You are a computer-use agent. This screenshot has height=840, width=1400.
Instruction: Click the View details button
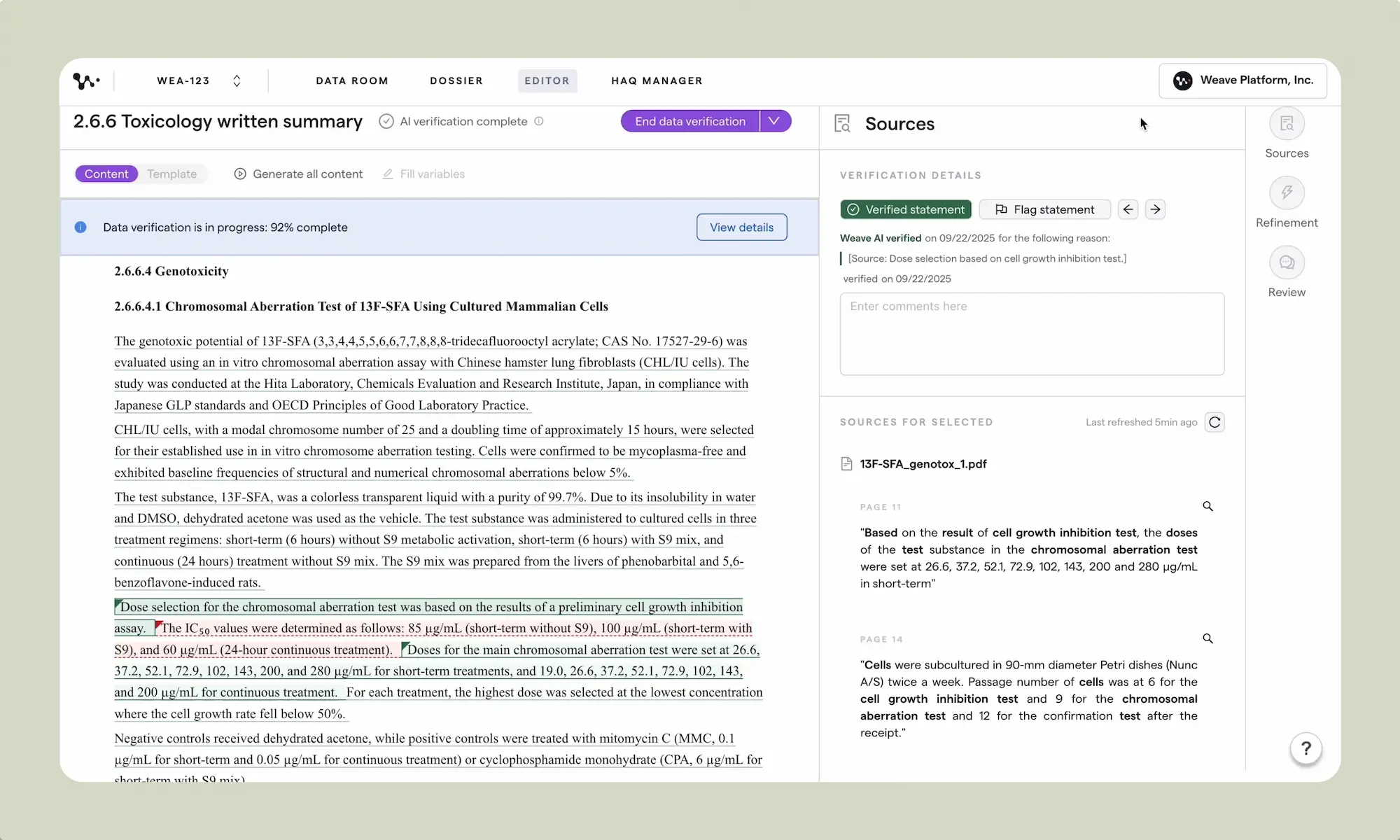pos(741,227)
